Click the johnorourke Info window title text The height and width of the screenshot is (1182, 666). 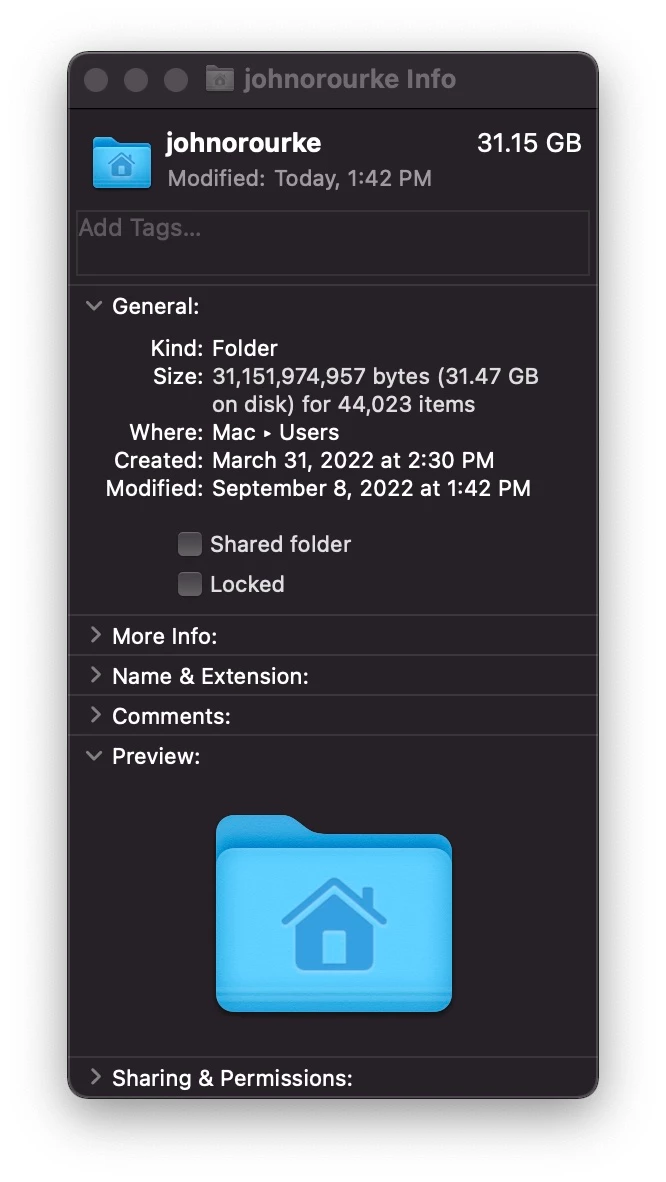tap(349, 78)
